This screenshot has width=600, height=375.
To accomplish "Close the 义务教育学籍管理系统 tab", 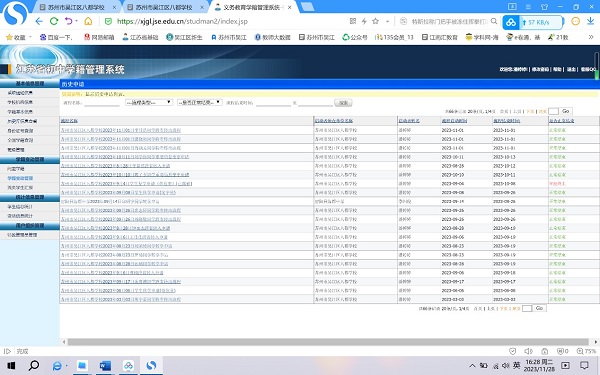I will point(290,7).
